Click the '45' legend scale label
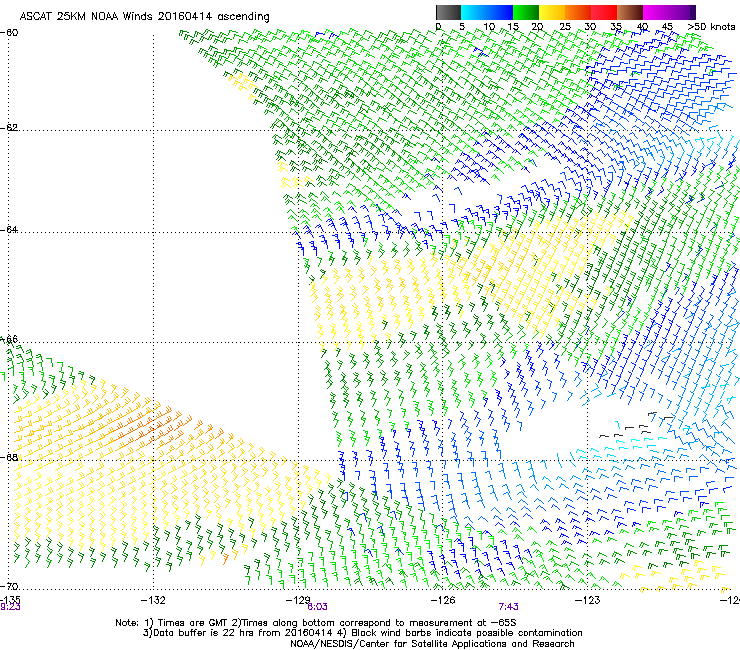This screenshot has height=650, width=740. (667, 26)
